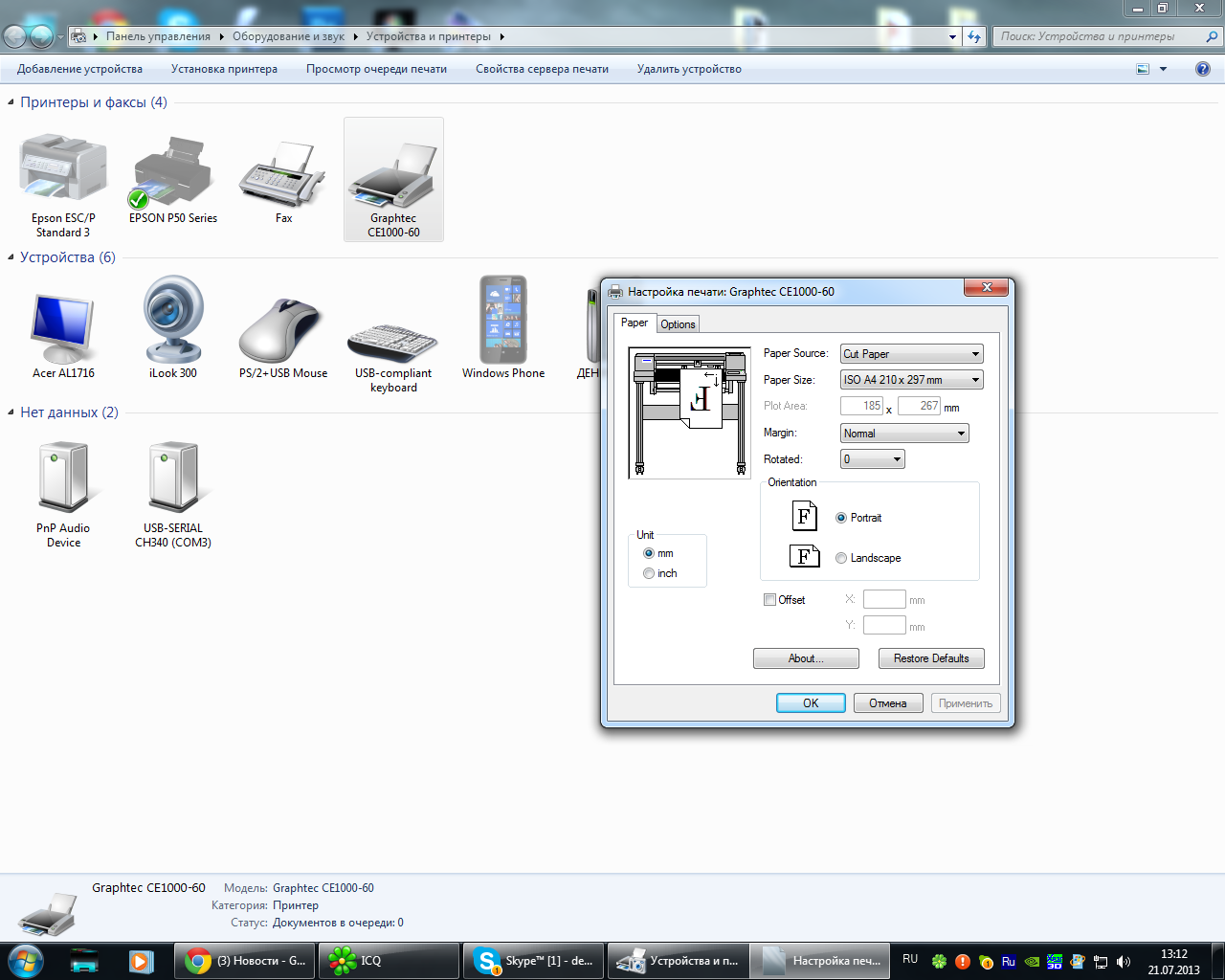
Task: Click the plotter preview image in the dialog
Action: [689, 413]
